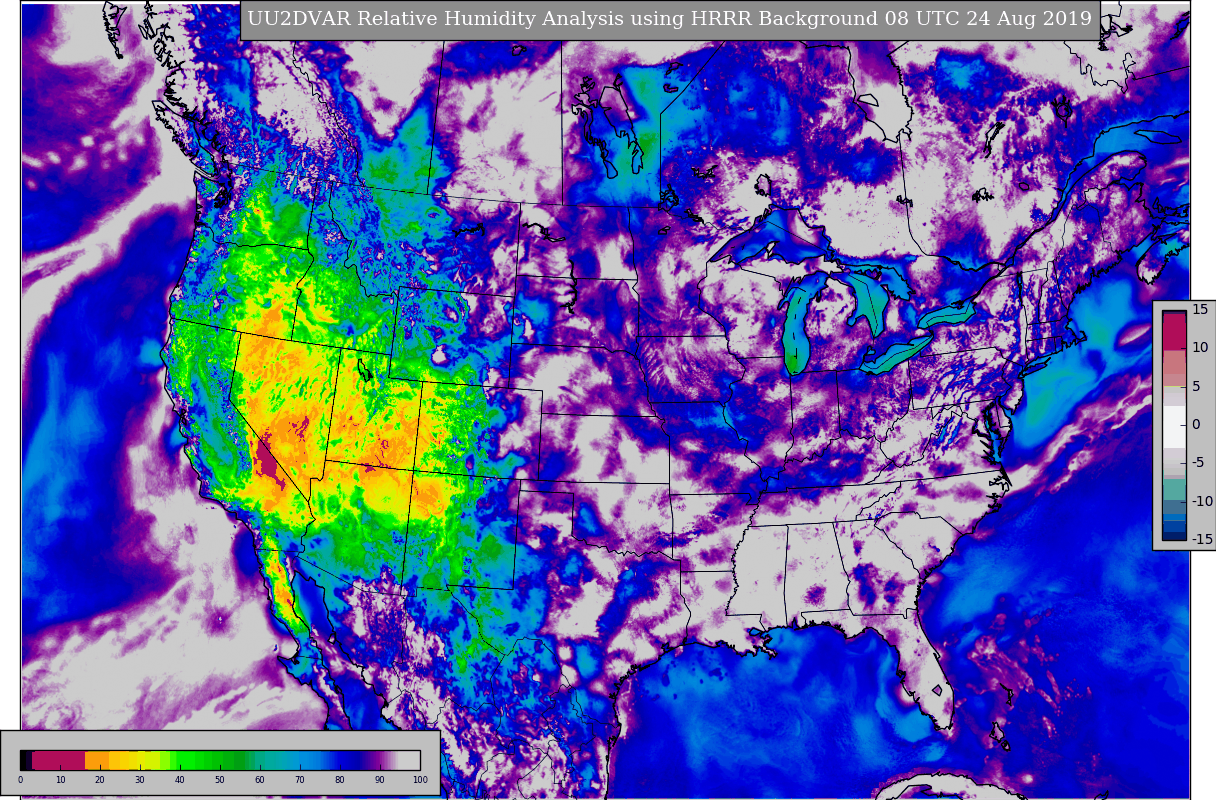Screen dimensions: 1216x800
Task: Click the -10 label on the right colorbar
Action: [x=1201, y=501]
